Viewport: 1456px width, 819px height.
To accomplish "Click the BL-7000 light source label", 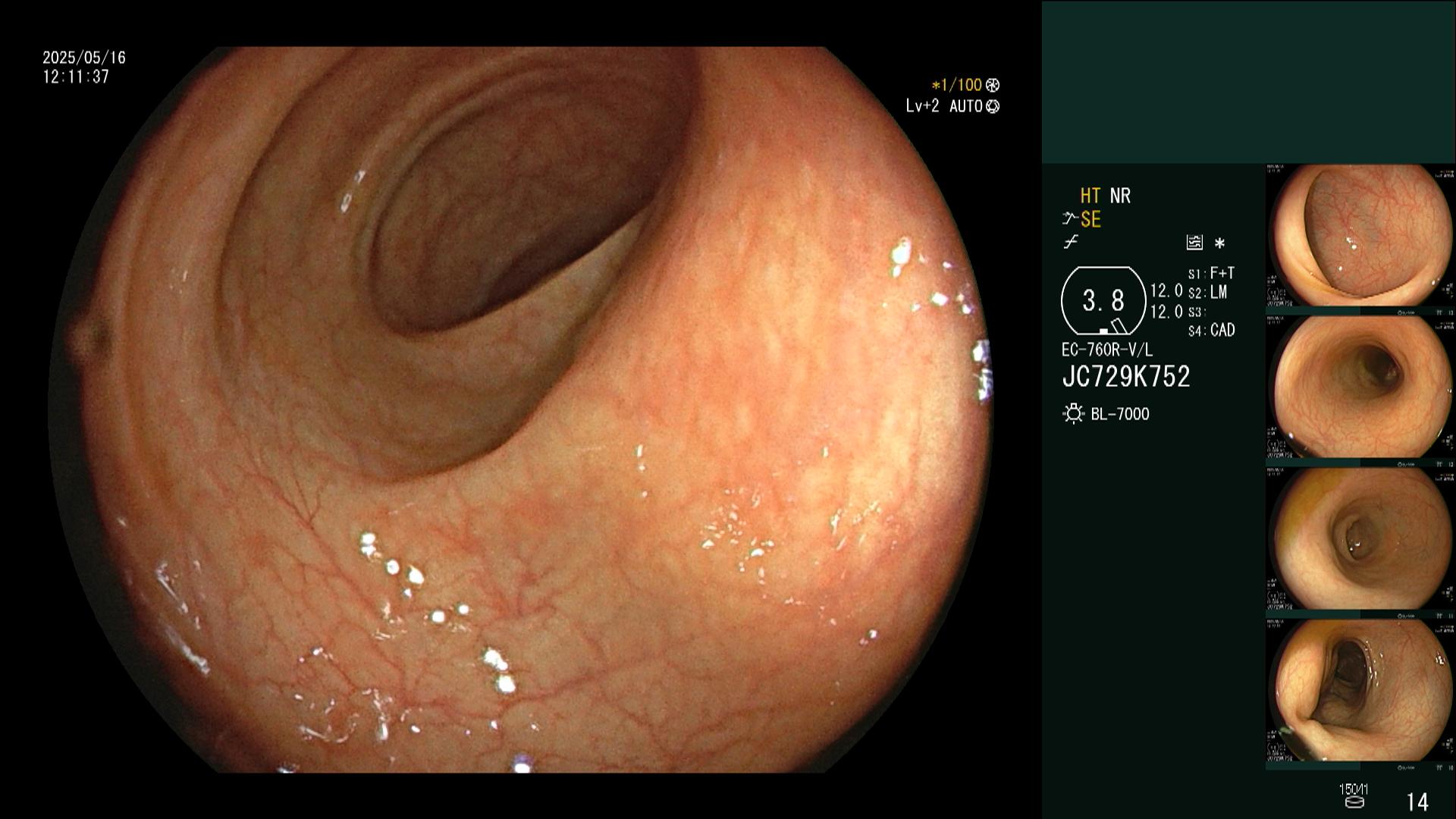I will point(1120,414).
